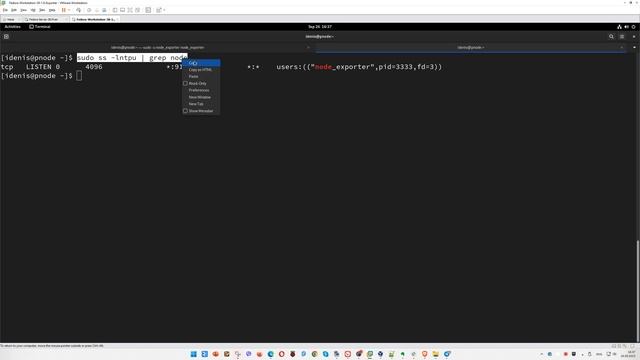Open power menu icon in top bar
640x360 pixels.
(x=633, y=27)
